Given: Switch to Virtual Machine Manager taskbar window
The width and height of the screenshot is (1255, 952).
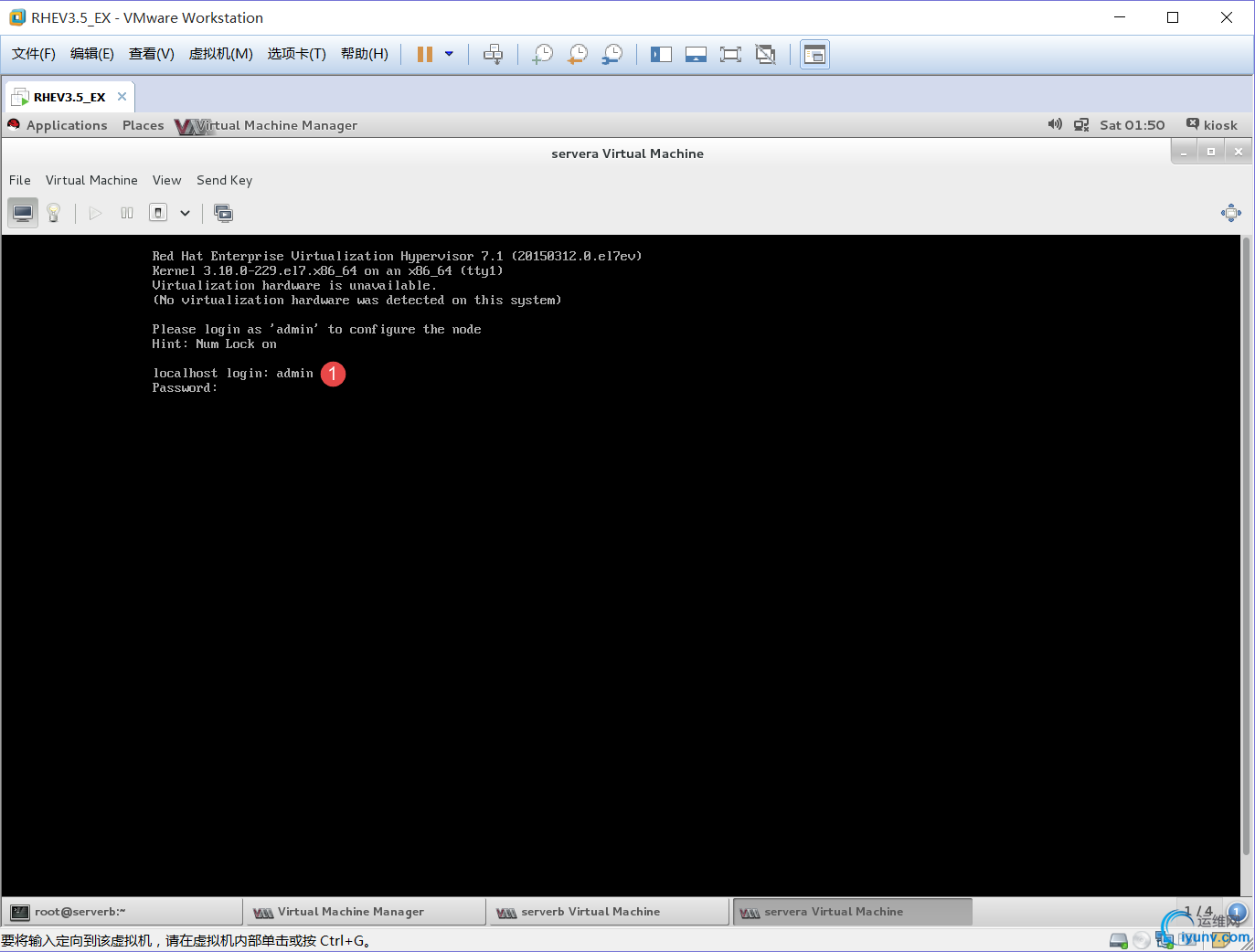Looking at the screenshot, I should (x=366, y=912).
